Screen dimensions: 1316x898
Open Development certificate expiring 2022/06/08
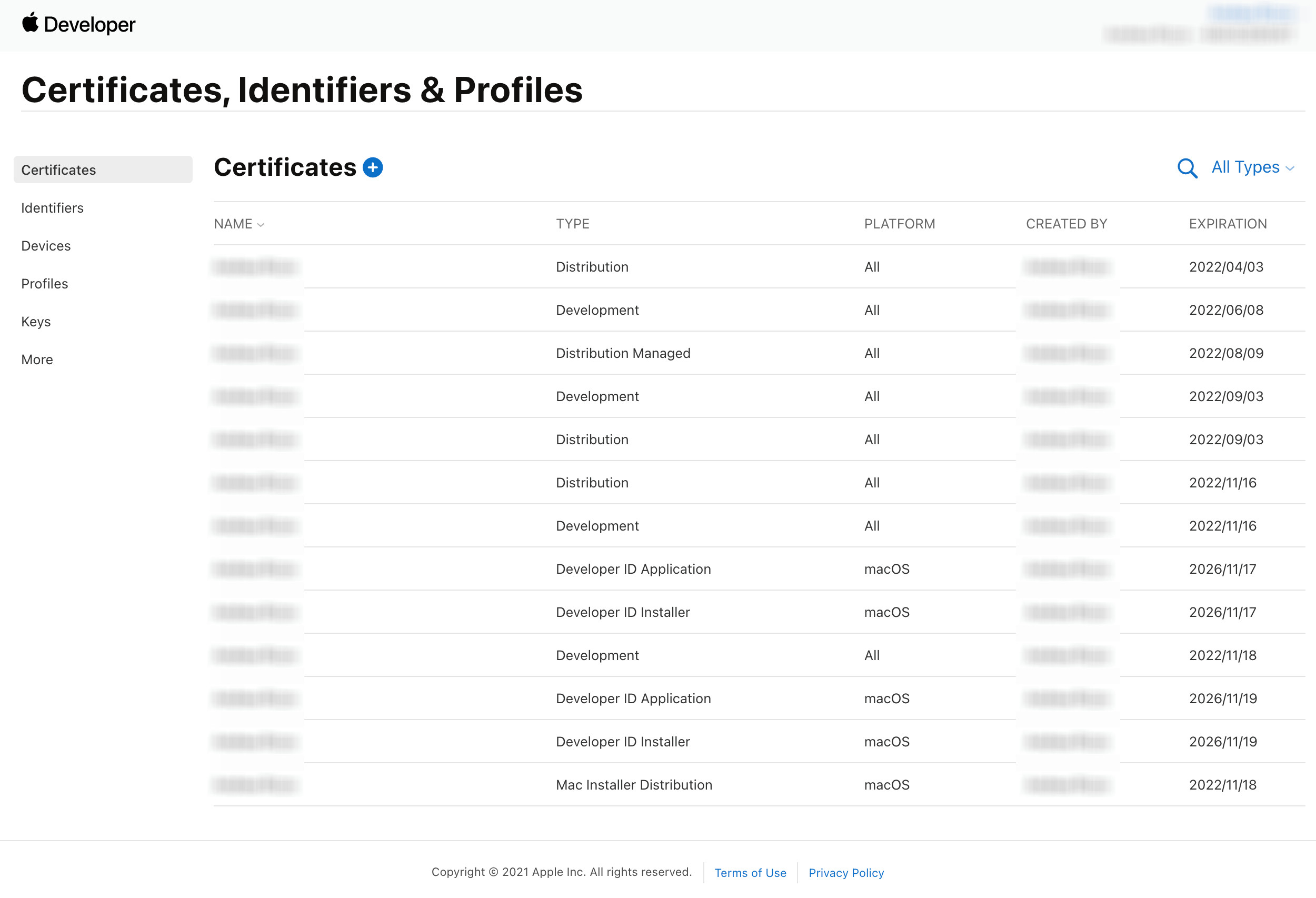point(597,310)
